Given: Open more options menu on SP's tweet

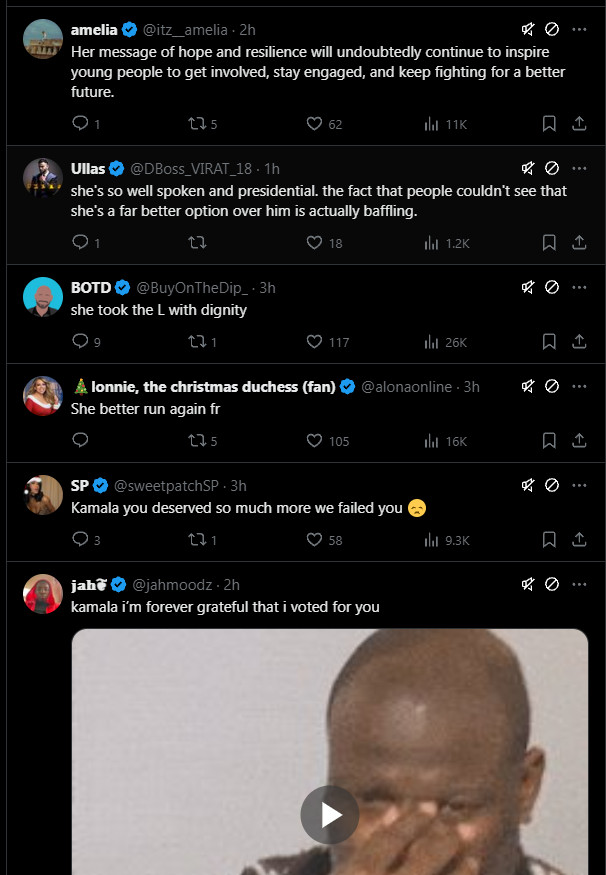Looking at the screenshot, I should (579, 485).
